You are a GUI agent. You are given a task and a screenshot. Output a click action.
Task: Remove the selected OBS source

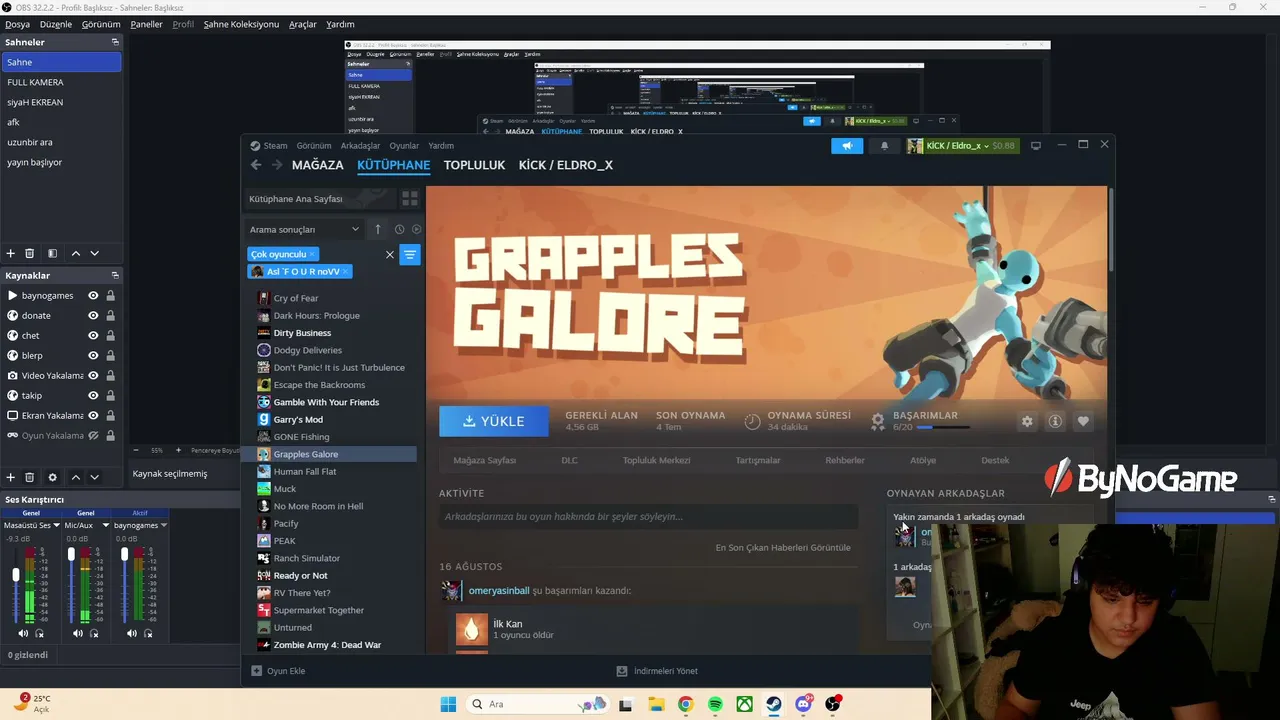point(30,477)
